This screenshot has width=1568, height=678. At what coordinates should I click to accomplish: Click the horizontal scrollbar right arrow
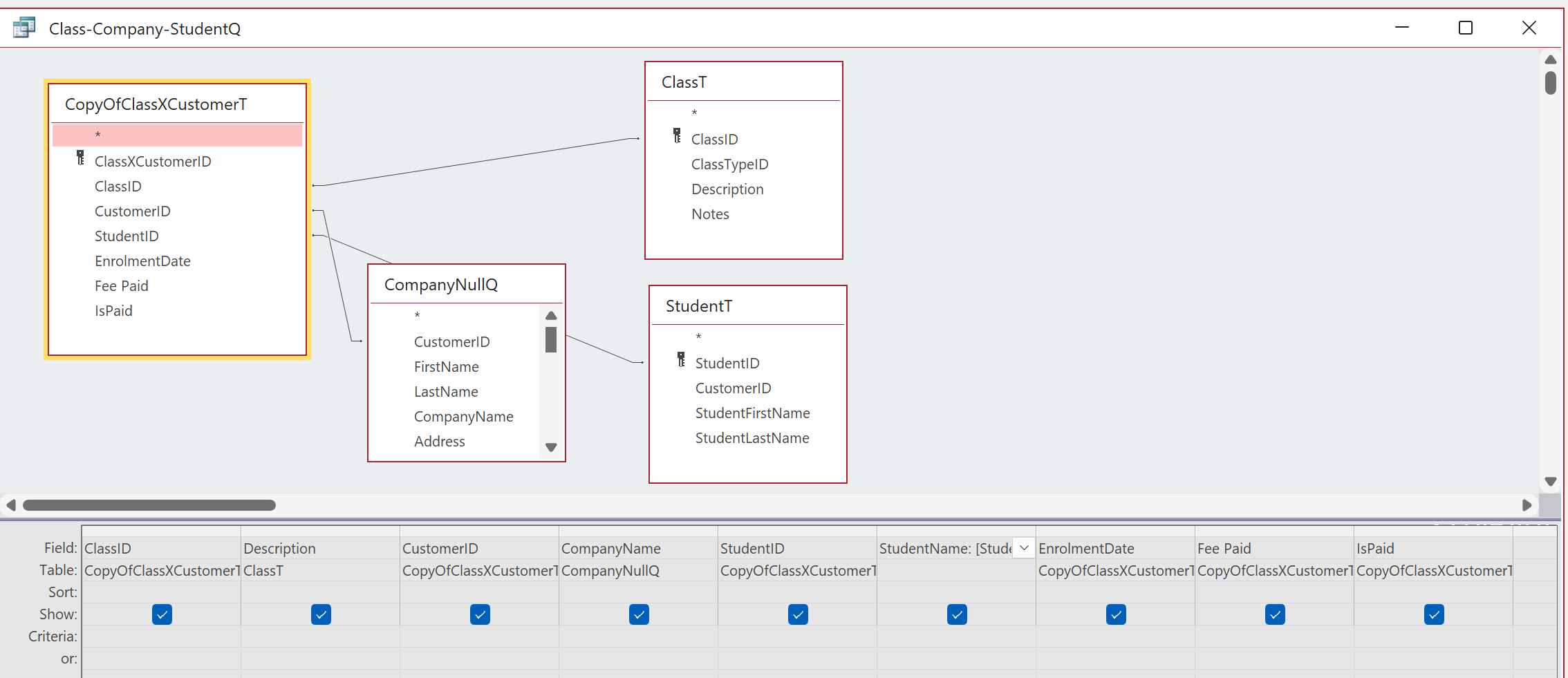(1527, 505)
